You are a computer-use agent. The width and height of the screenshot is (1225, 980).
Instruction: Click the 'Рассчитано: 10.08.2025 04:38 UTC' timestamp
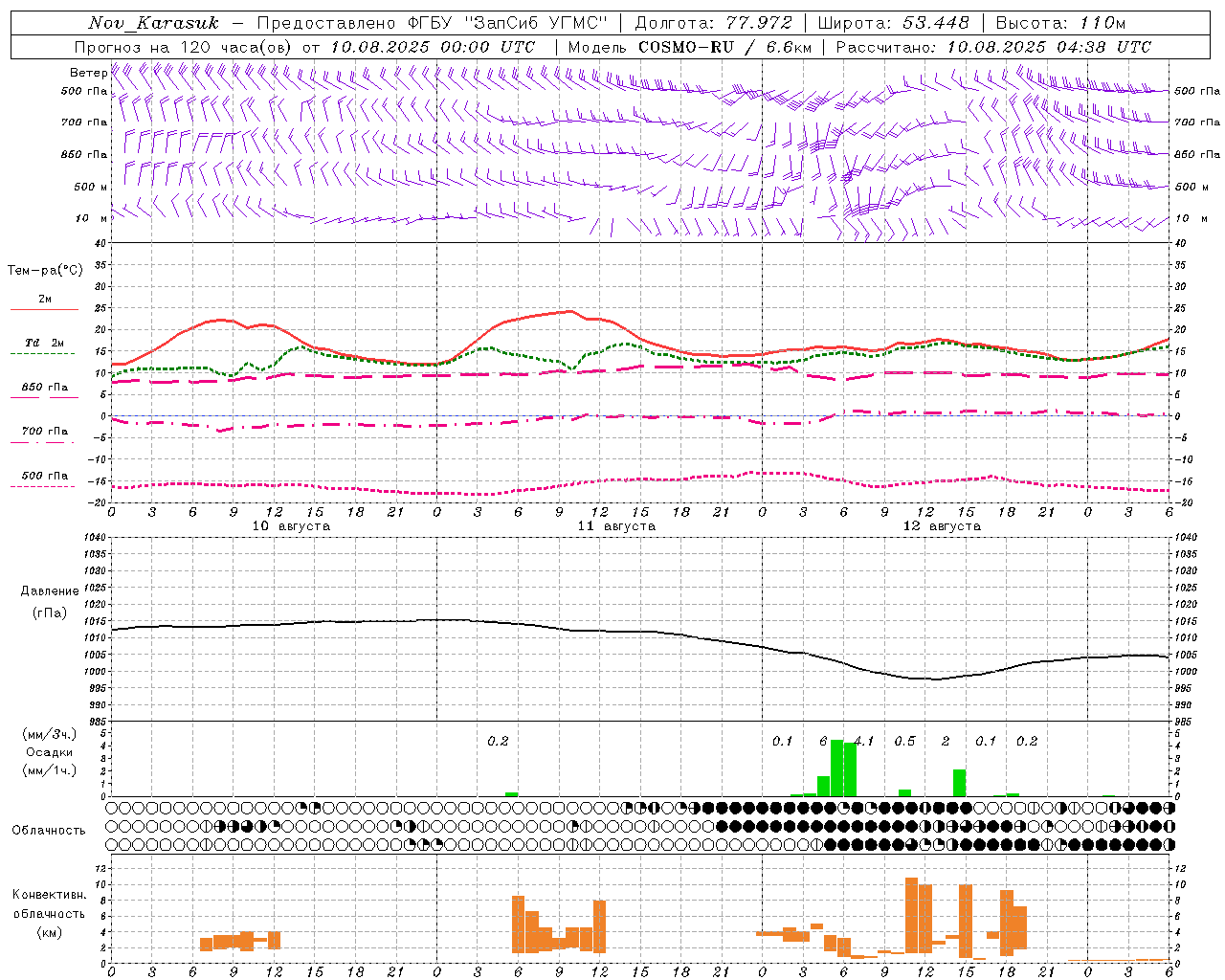click(993, 47)
